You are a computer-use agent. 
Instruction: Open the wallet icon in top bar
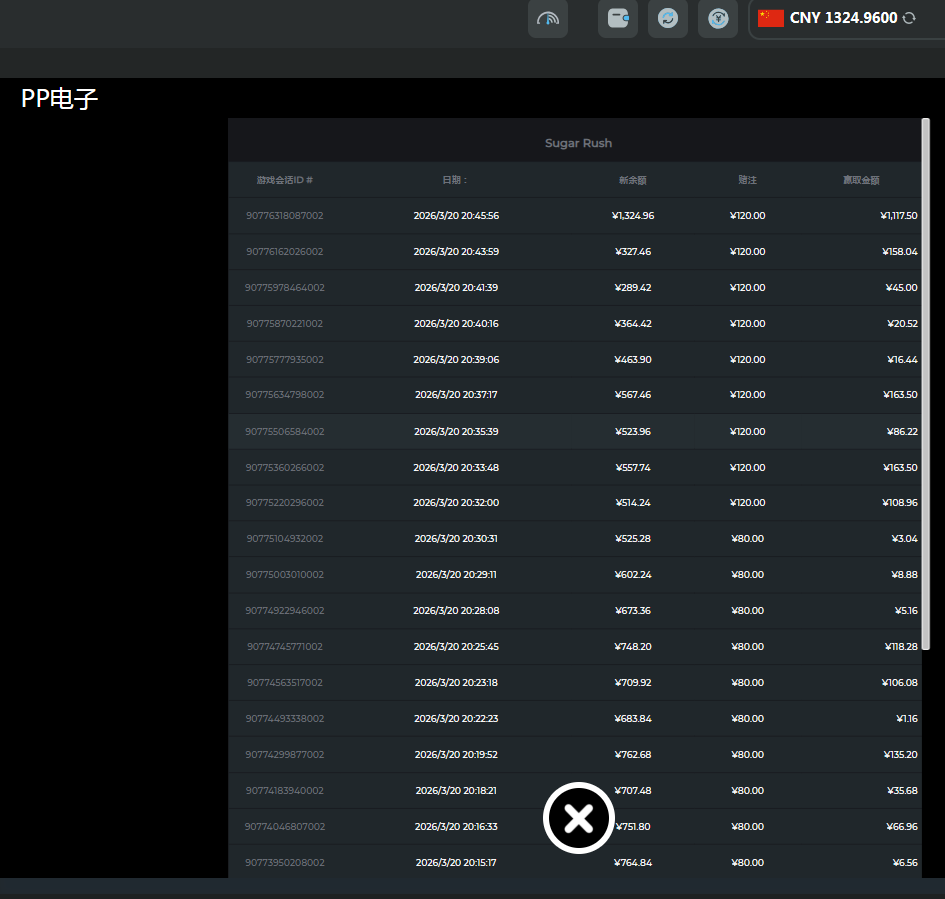(x=618, y=18)
